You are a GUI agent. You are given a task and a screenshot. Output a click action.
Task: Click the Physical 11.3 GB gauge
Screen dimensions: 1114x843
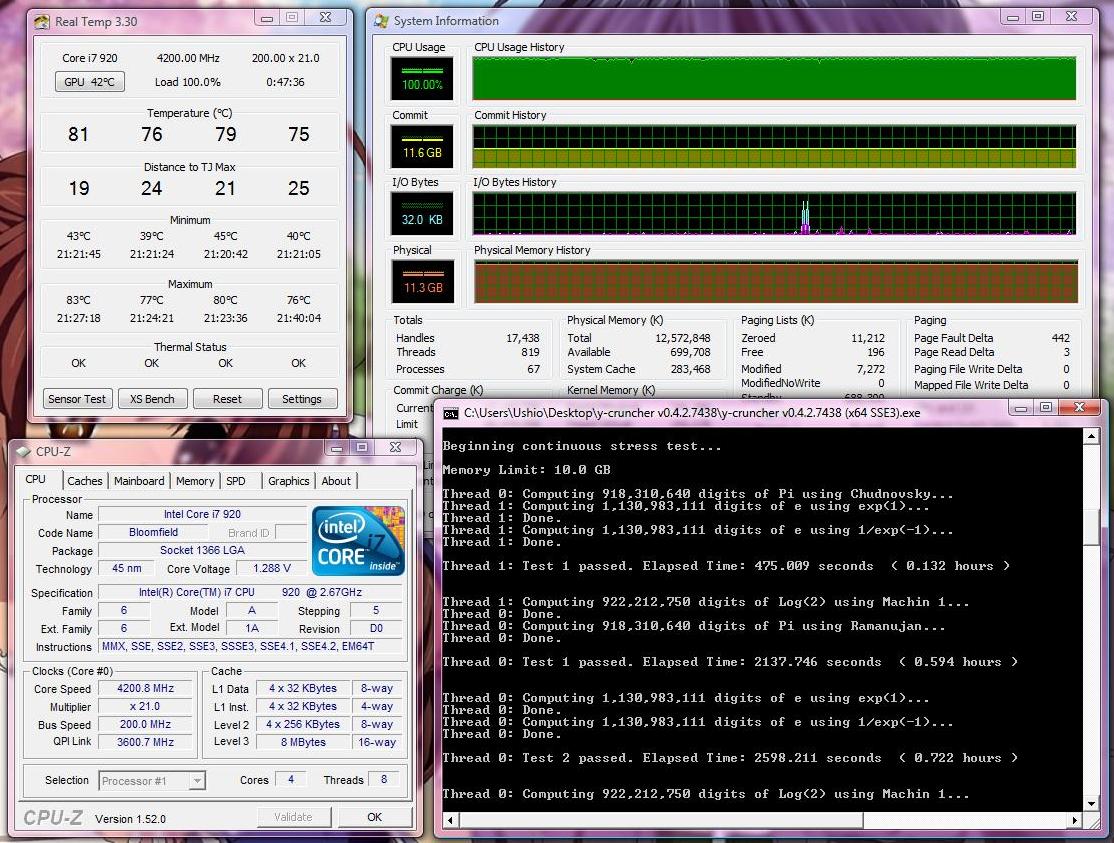point(422,281)
